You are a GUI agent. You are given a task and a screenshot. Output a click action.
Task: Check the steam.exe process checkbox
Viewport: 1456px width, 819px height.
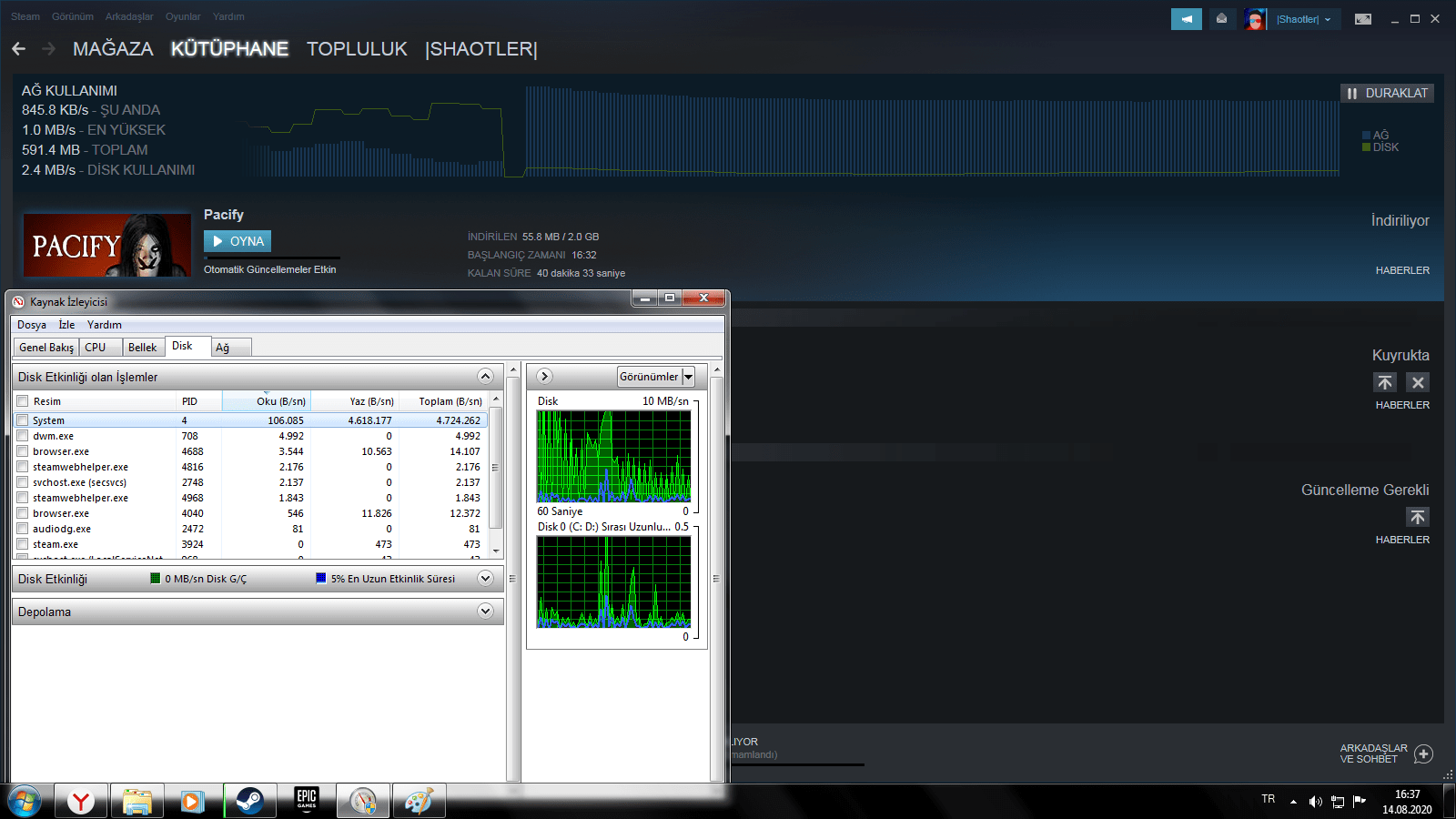pos(23,544)
